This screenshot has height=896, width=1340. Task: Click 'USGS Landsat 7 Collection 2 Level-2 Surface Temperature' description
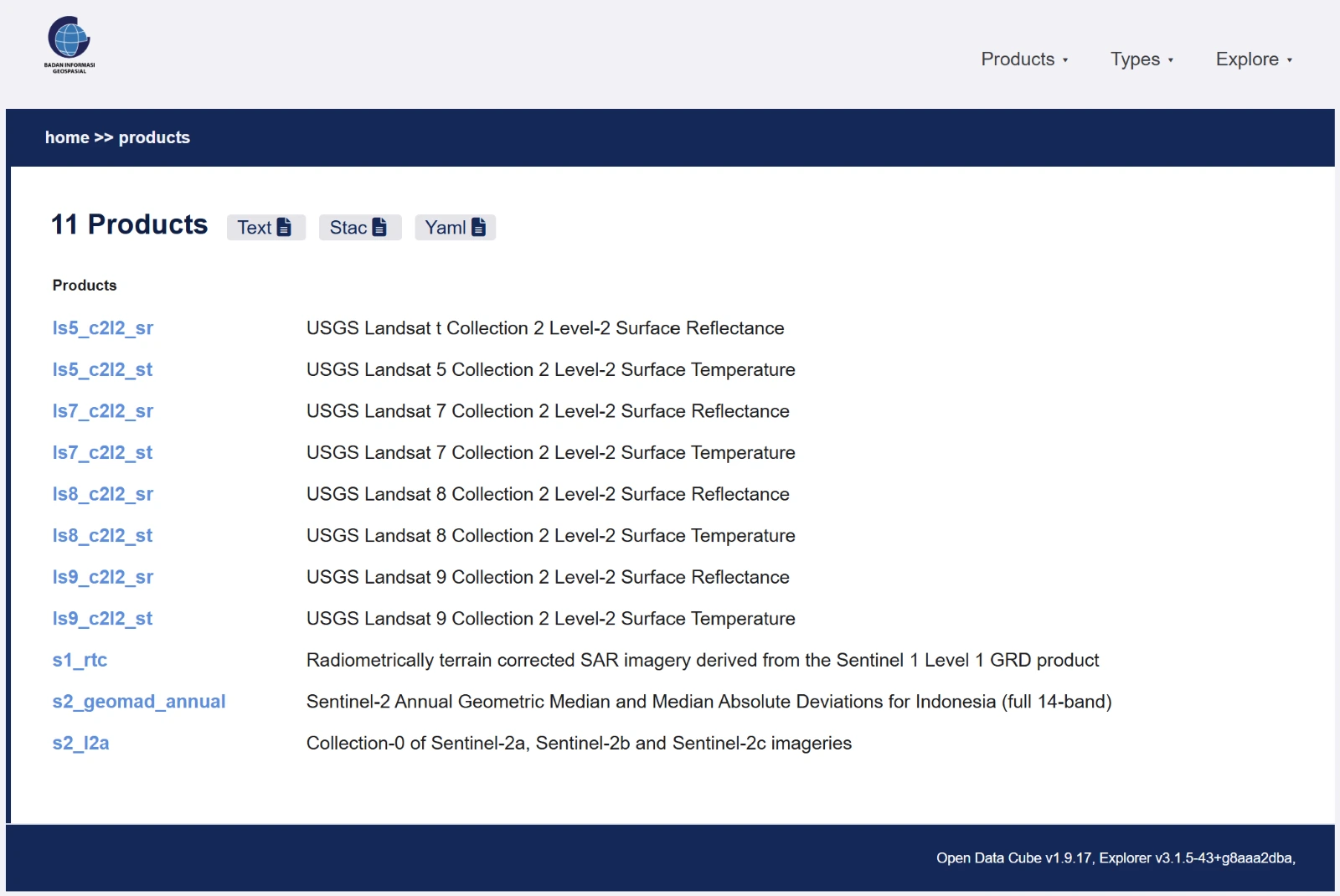pyautogui.click(x=551, y=452)
